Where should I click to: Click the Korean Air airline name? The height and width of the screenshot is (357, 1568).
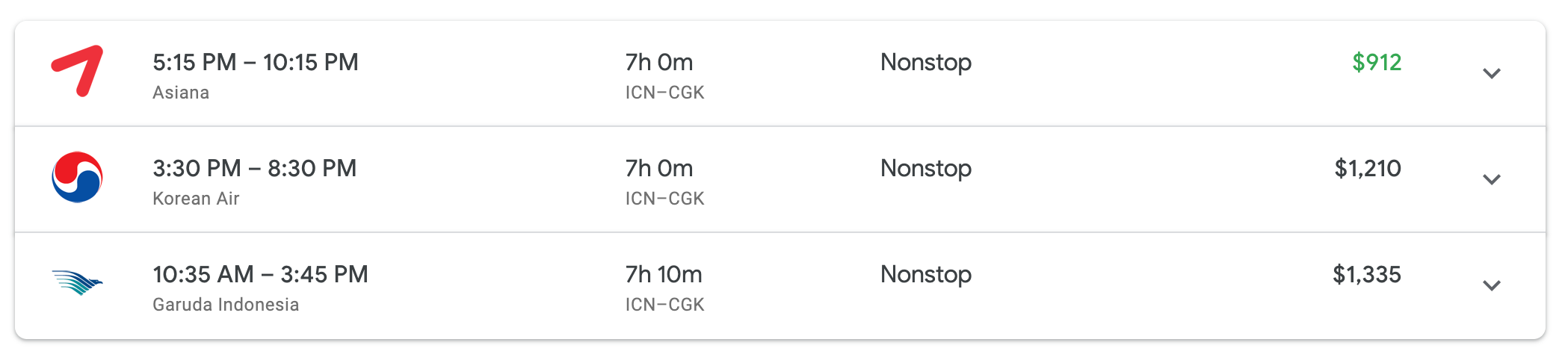click(196, 199)
